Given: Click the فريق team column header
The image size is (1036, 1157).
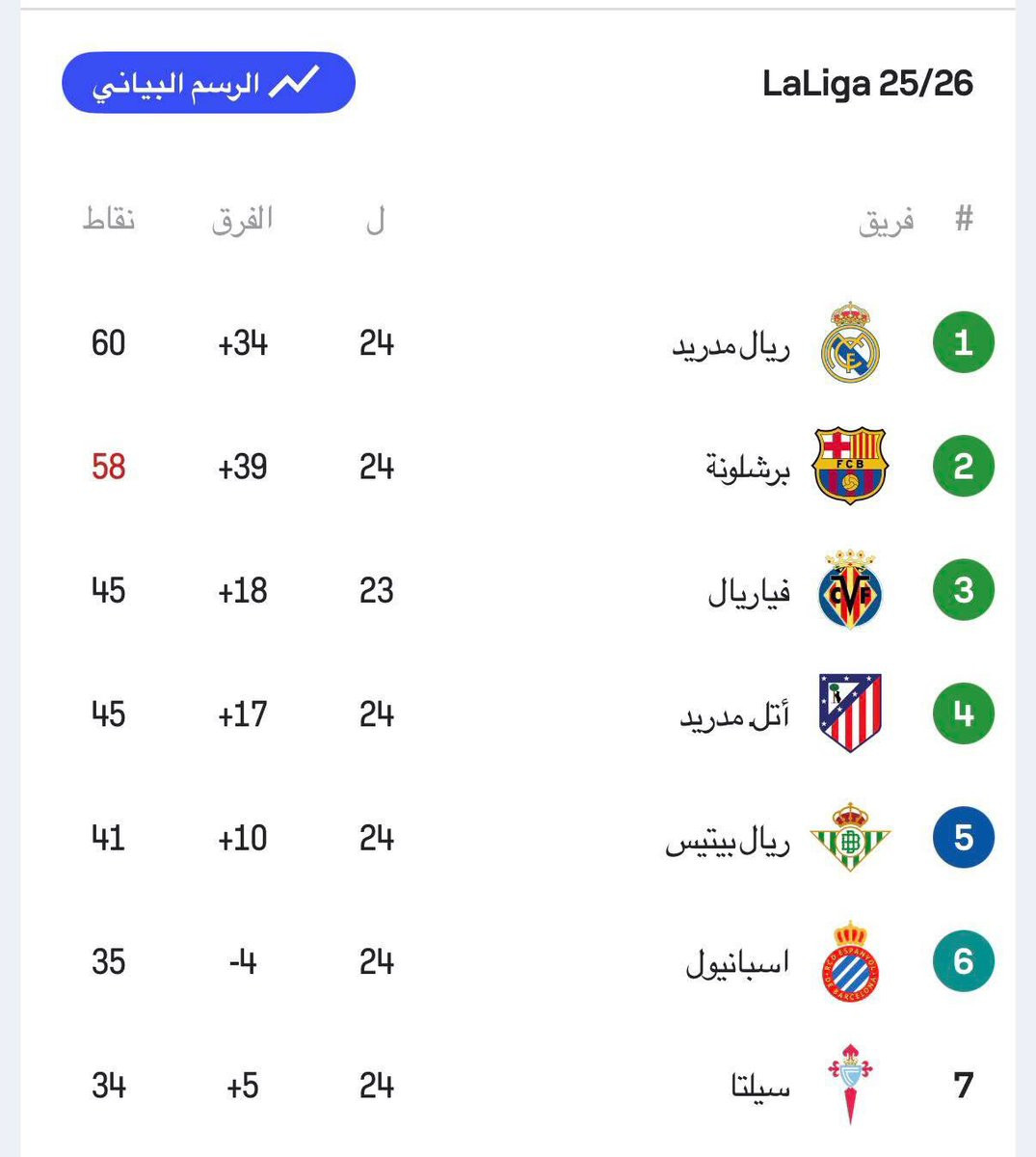Looking at the screenshot, I should (x=886, y=222).
